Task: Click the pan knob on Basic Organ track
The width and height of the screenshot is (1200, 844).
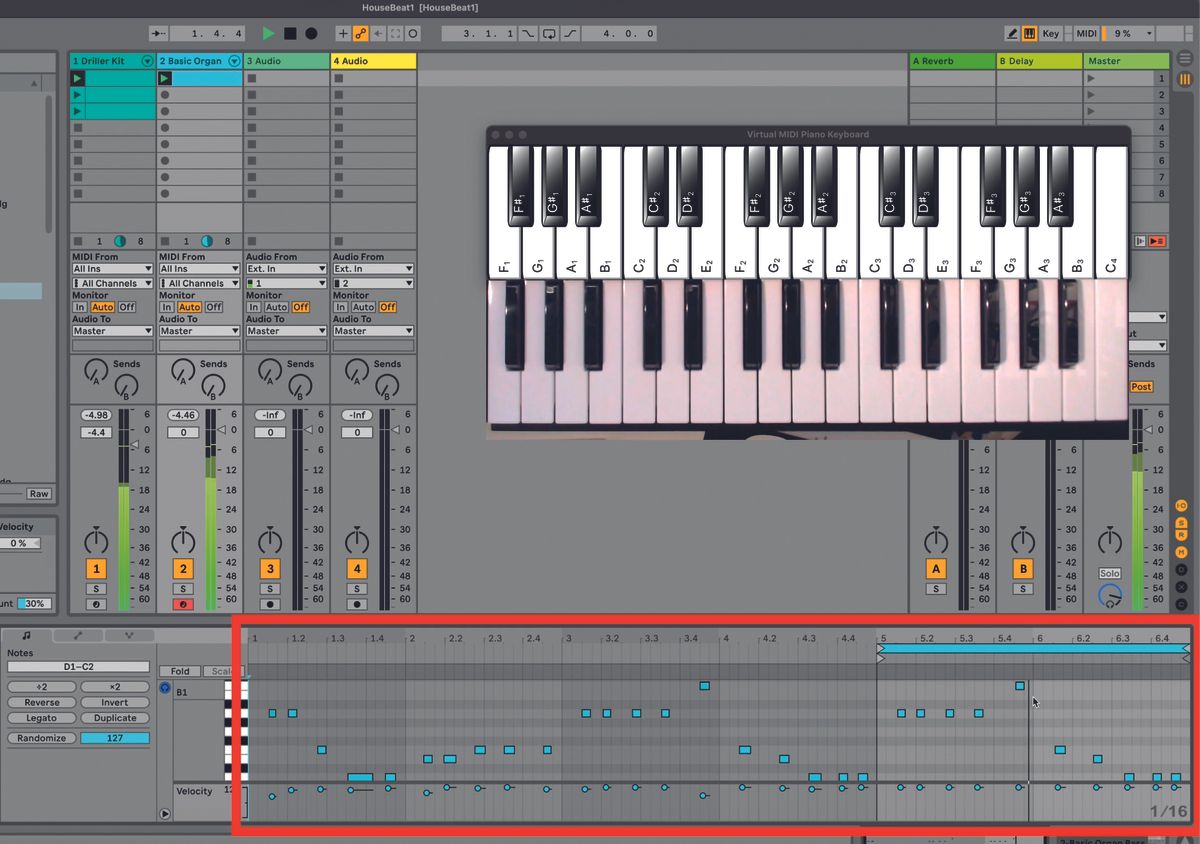Action: 183,541
